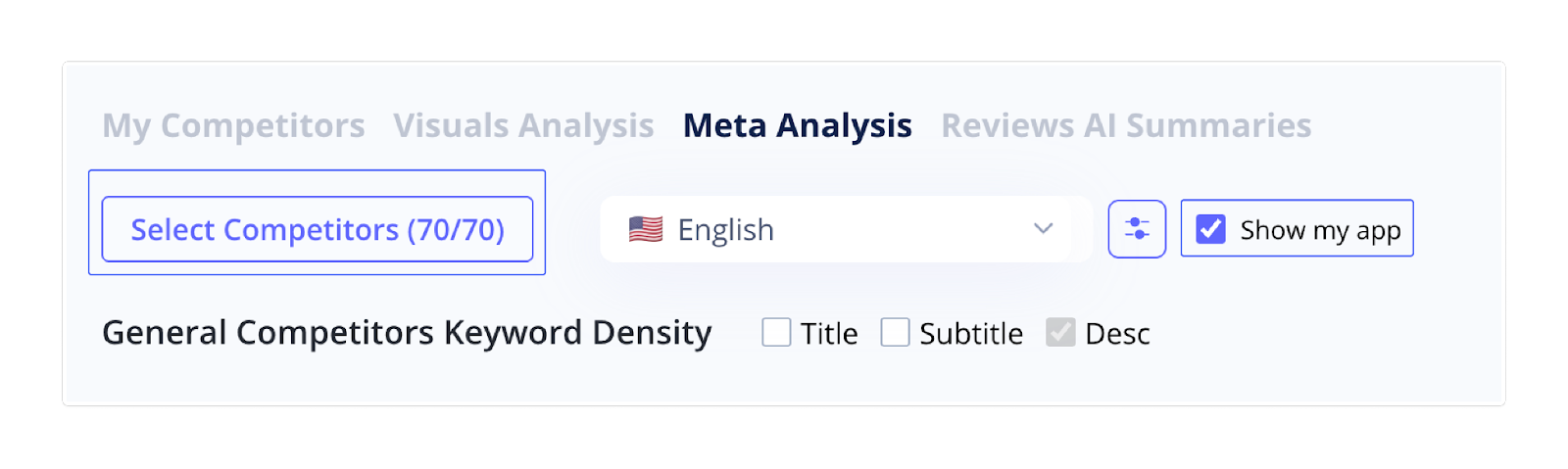Click the "Show my app" label text
Image resolution: width=1568 pixels, height=469 pixels.
[1320, 230]
